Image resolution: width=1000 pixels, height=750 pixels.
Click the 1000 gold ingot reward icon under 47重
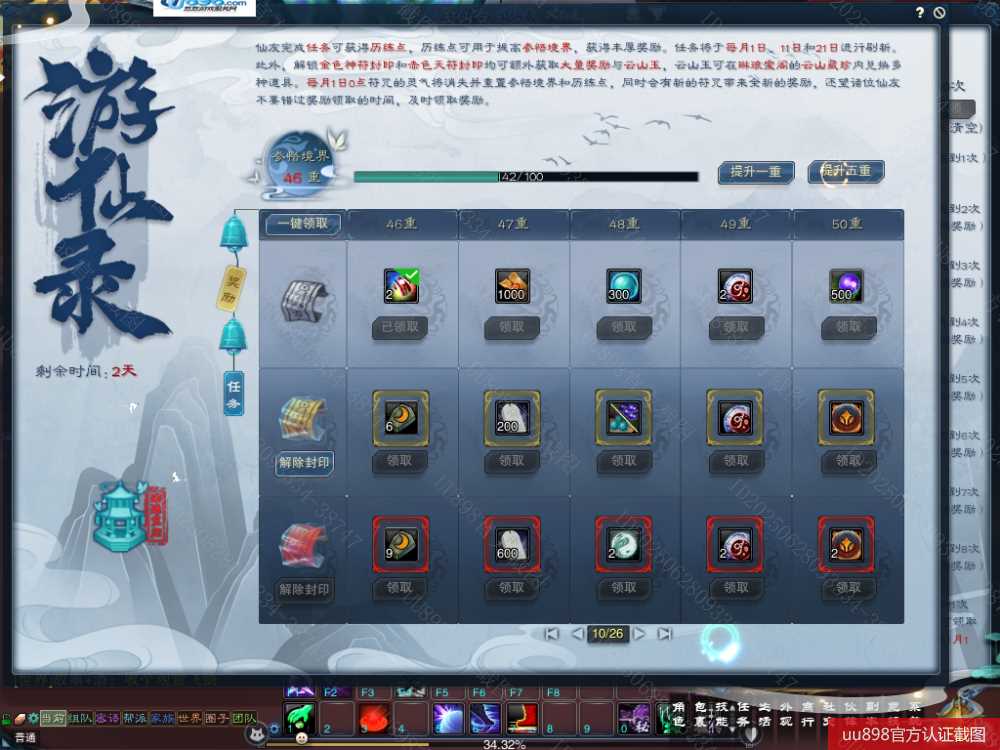[512, 286]
